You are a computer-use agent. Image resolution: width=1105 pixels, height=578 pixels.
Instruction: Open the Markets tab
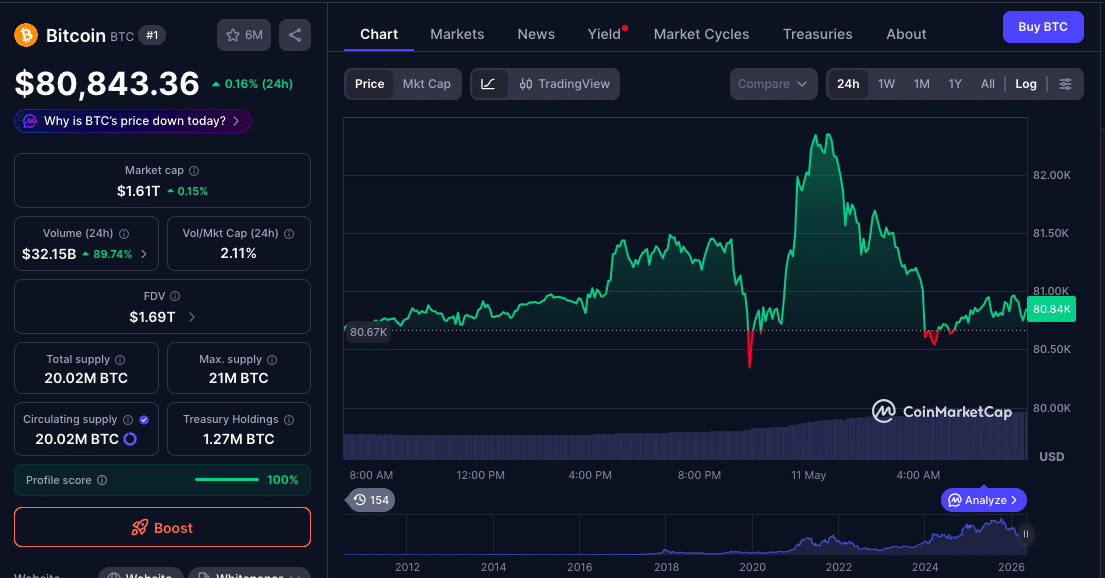pos(457,34)
